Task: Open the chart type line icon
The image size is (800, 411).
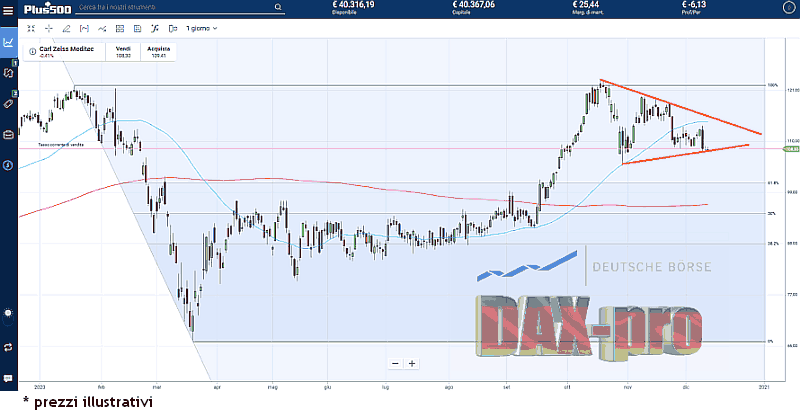Action: 102,29
